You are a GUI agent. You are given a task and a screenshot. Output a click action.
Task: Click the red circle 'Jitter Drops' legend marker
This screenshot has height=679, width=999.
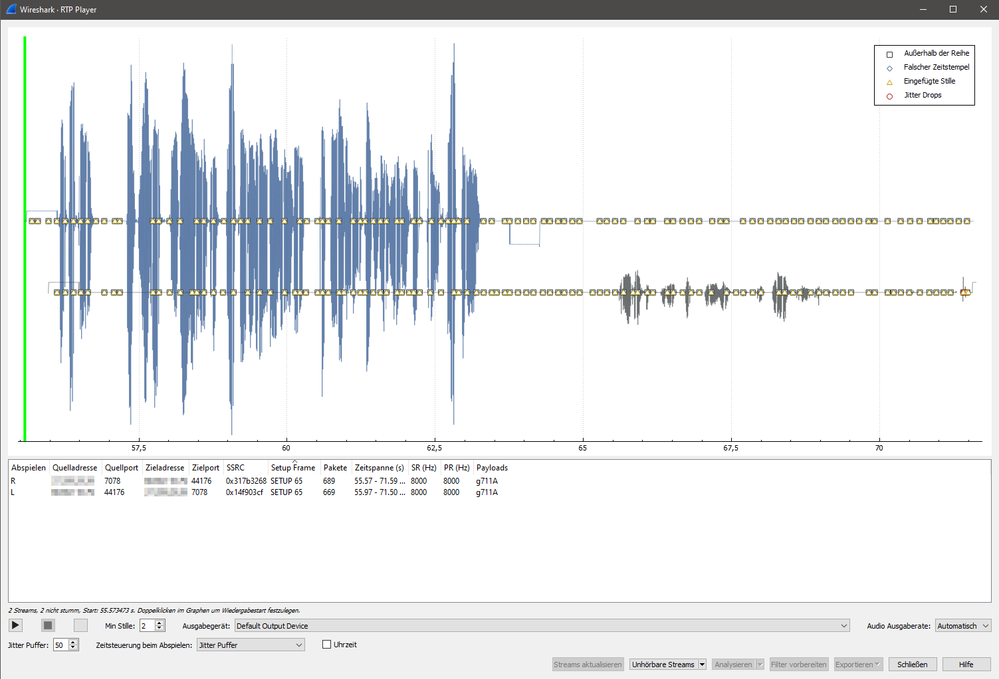coord(889,96)
